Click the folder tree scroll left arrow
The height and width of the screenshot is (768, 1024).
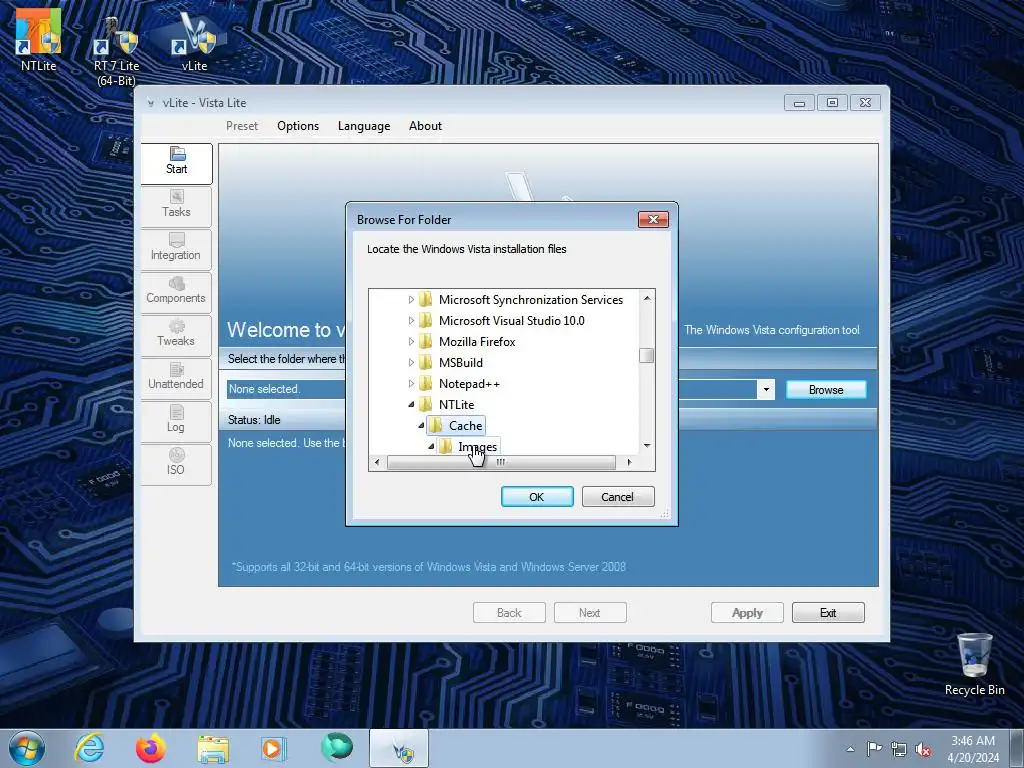click(377, 462)
